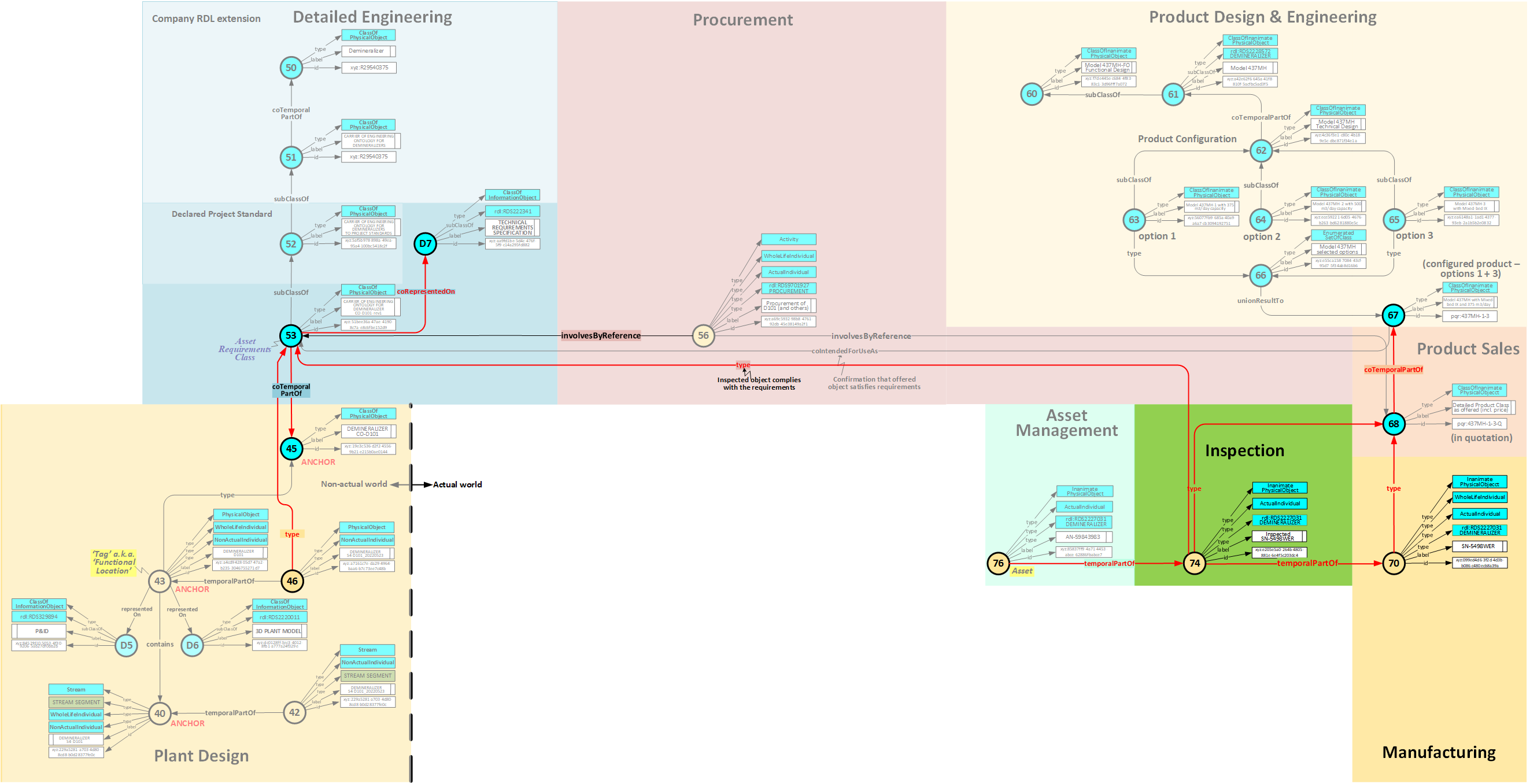Select the Procurement section title
The image size is (1530, 784).
point(742,20)
